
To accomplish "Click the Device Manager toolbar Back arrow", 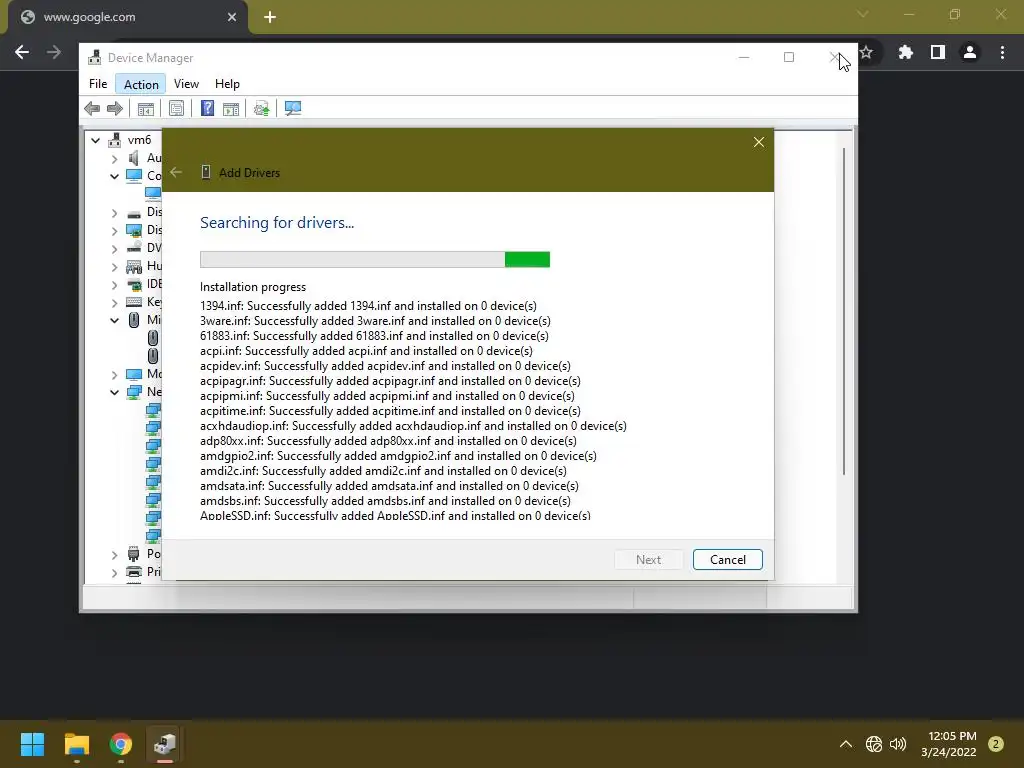I will point(92,108).
